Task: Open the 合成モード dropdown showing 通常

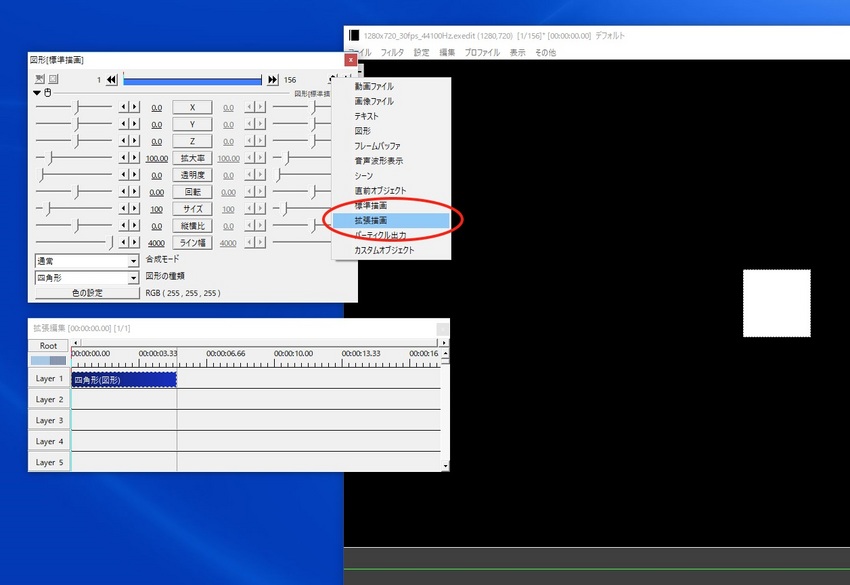Action: click(x=86, y=260)
